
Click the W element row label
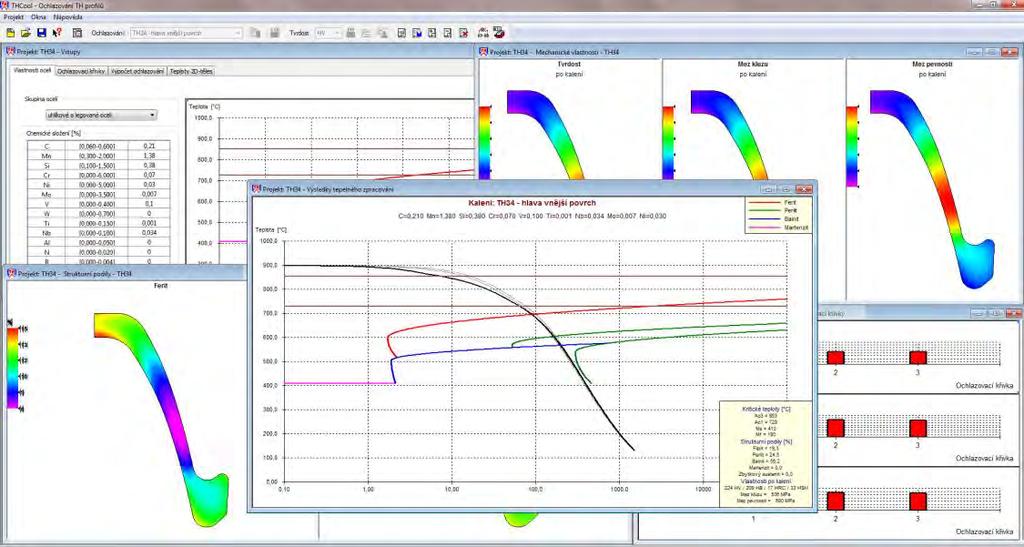click(x=46, y=213)
